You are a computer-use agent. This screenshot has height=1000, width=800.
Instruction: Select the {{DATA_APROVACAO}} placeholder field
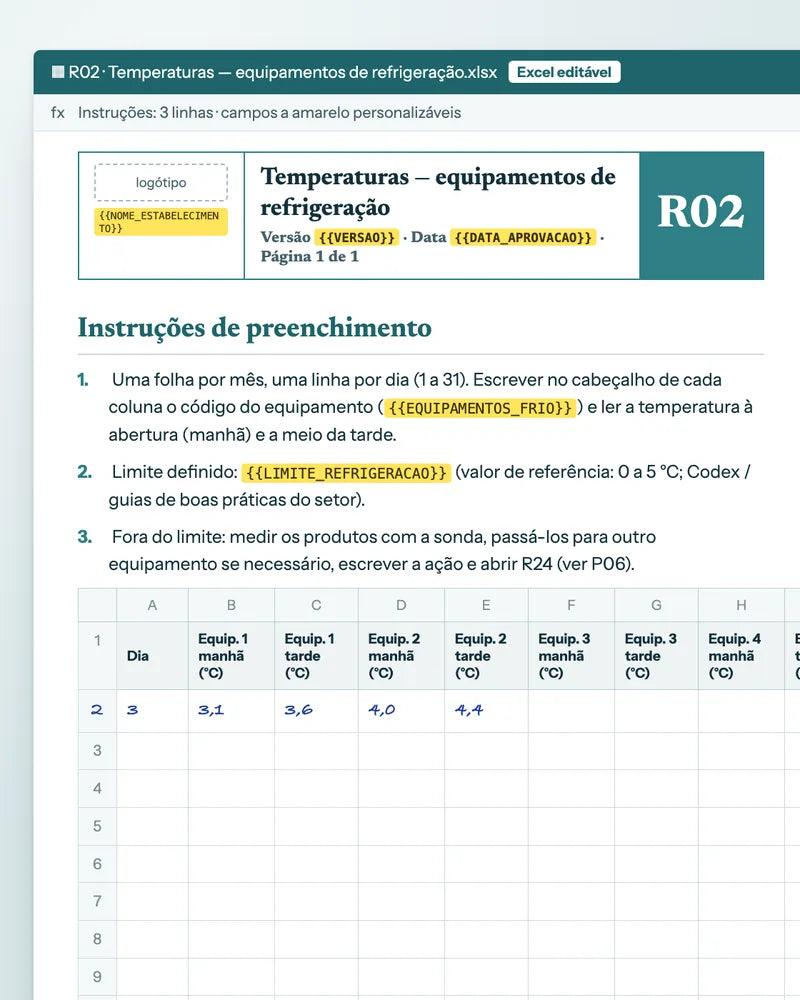(523, 237)
